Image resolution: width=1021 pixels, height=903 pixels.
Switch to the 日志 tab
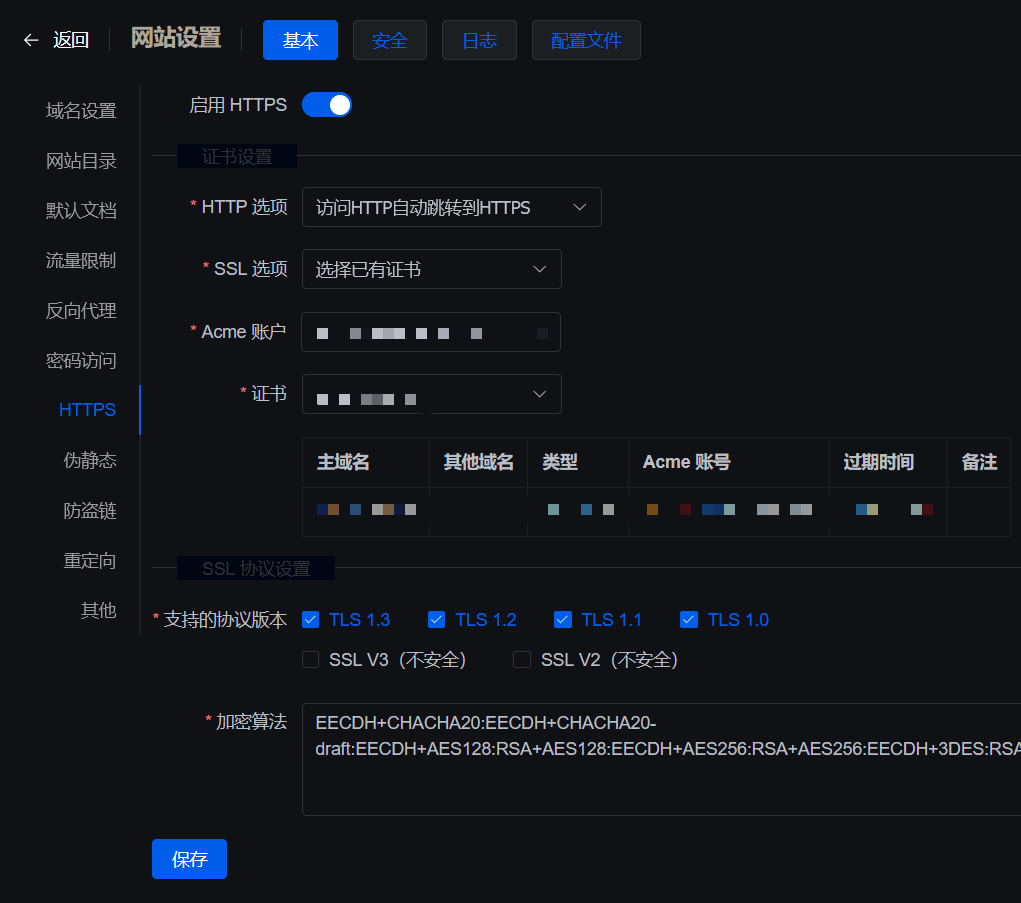(x=479, y=40)
